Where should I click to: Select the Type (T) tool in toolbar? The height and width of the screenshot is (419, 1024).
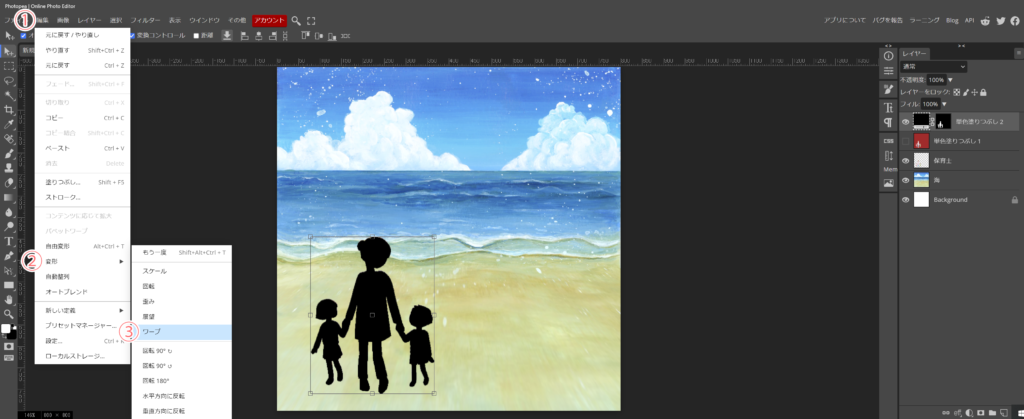pos(9,241)
